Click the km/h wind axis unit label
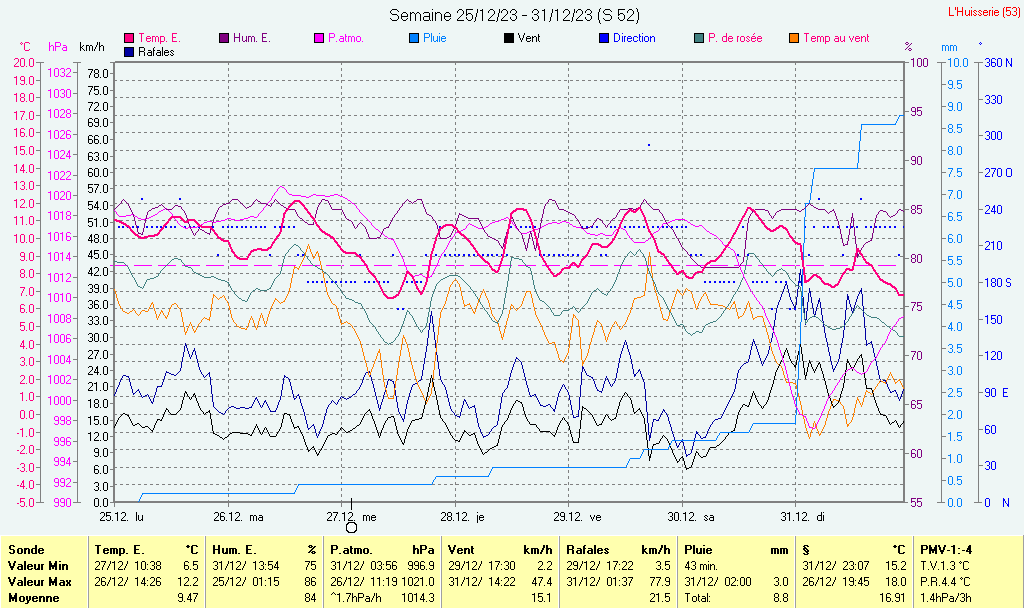Screen dimensions: 1024x608 91,47
